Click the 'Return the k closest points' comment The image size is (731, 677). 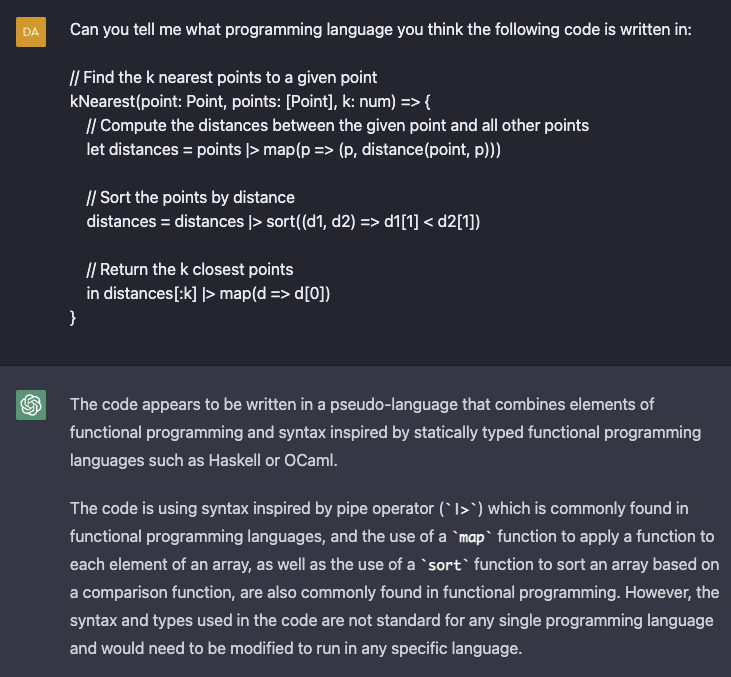[x=189, y=269]
